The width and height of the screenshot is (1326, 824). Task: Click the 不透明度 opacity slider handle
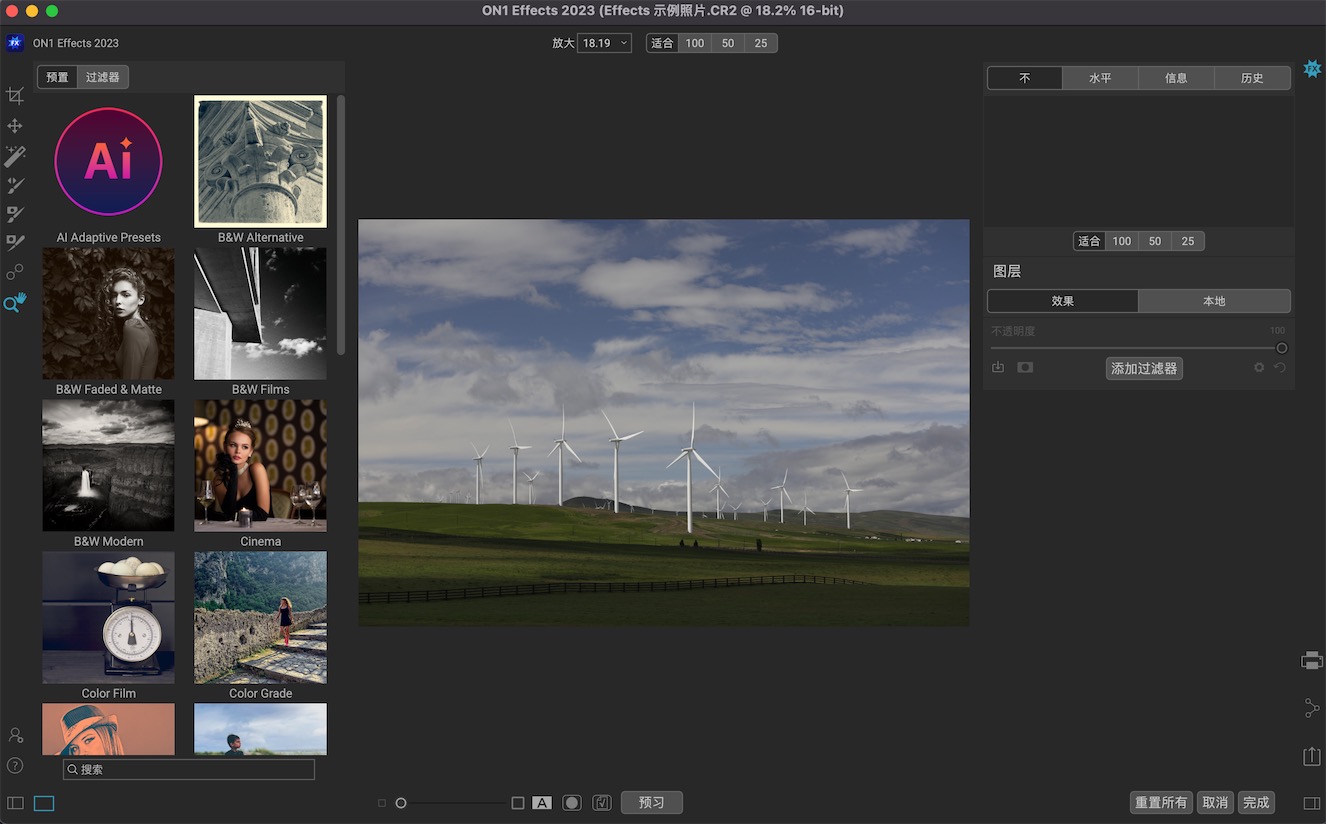coord(1282,348)
